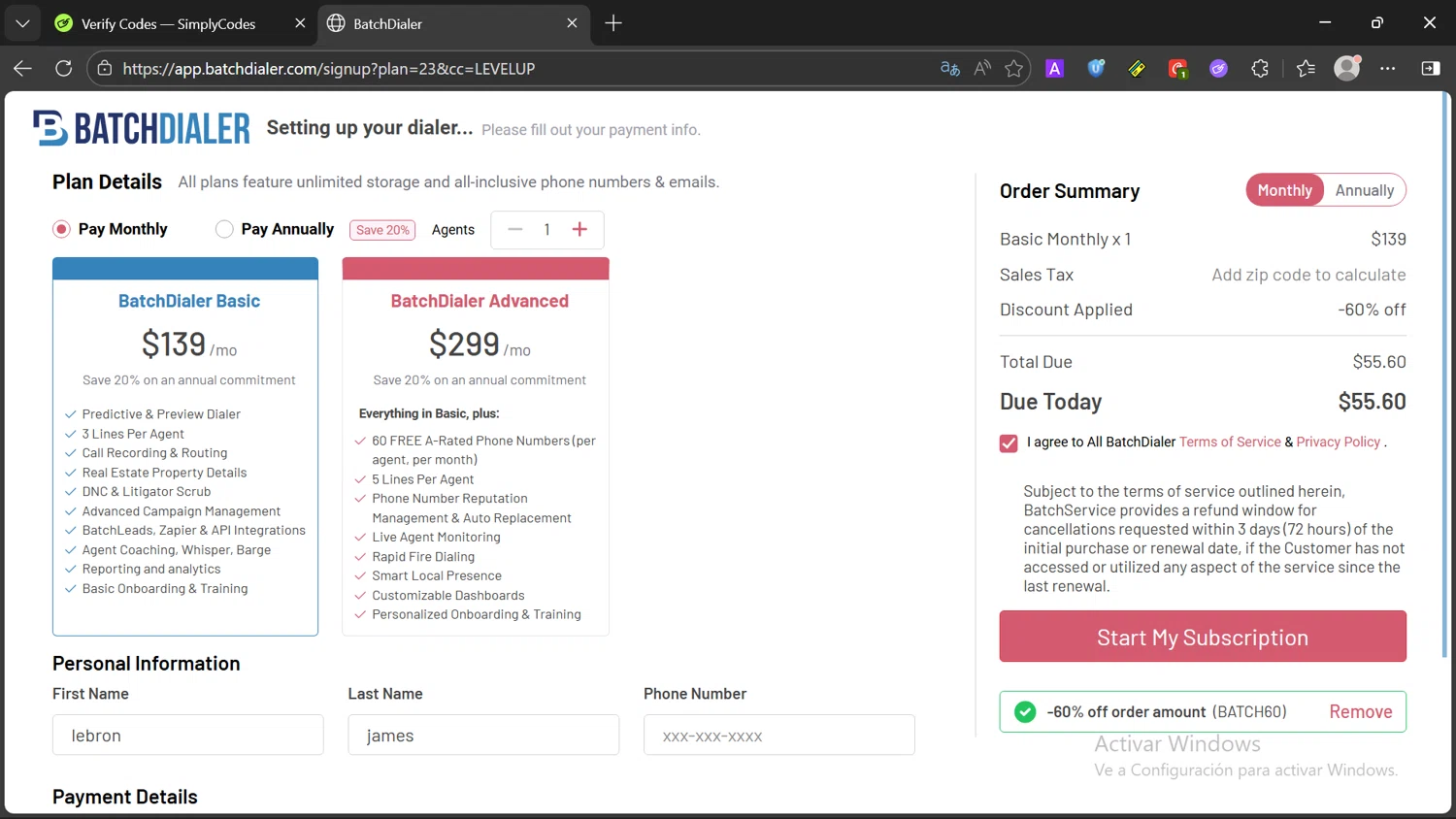
Task: Open the translate page icon
Action: (x=950, y=69)
